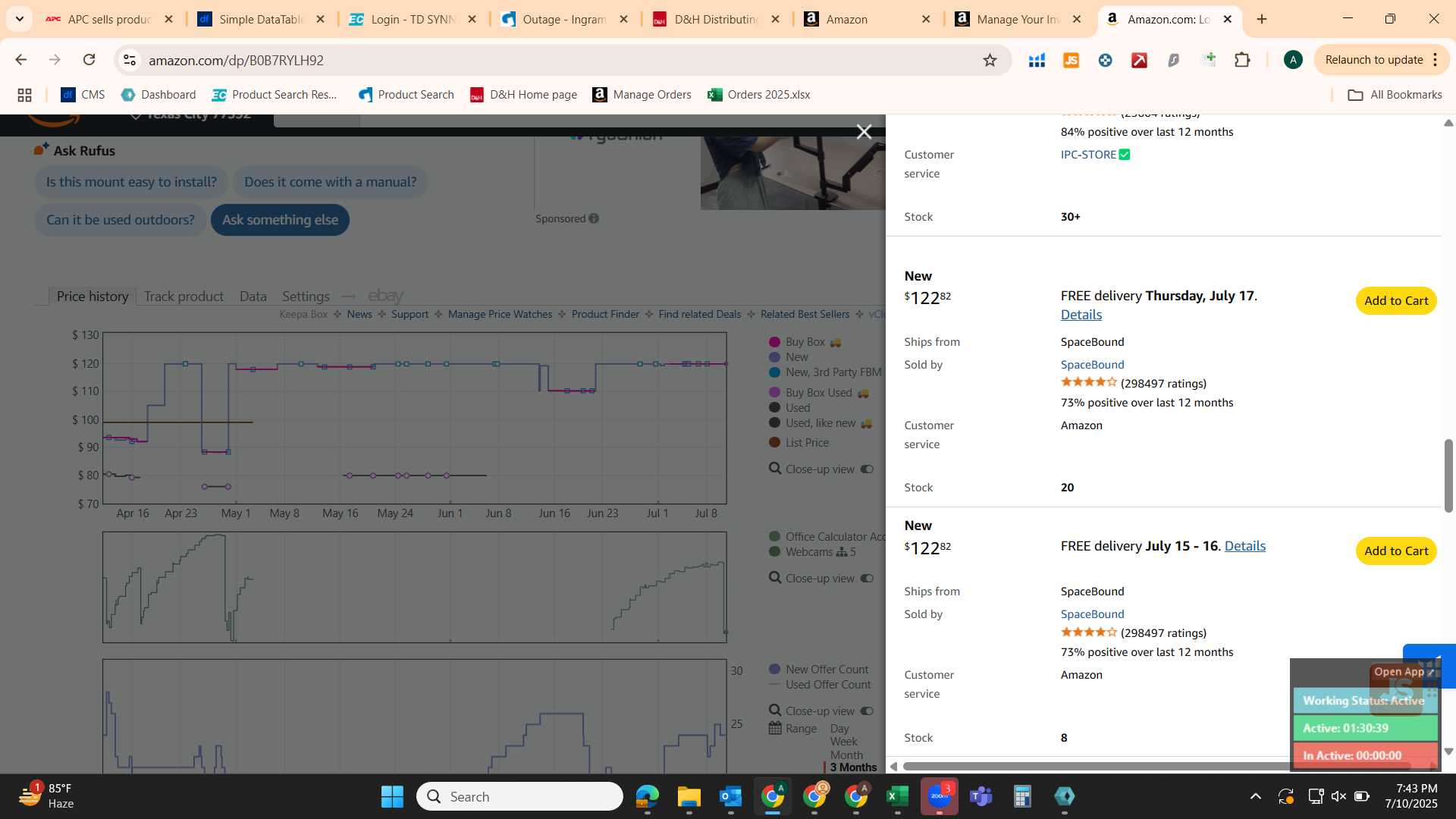Click site information icon in address bar
The height and width of the screenshot is (819, 1456).
pos(130,60)
